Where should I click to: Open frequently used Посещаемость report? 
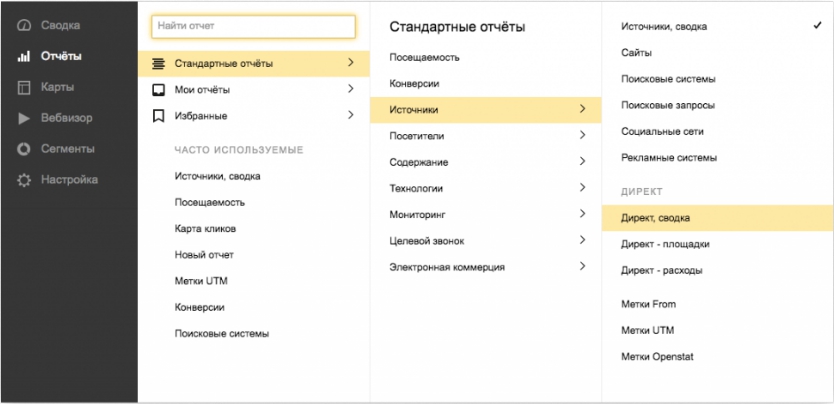pyautogui.click(x=210, y=203)
